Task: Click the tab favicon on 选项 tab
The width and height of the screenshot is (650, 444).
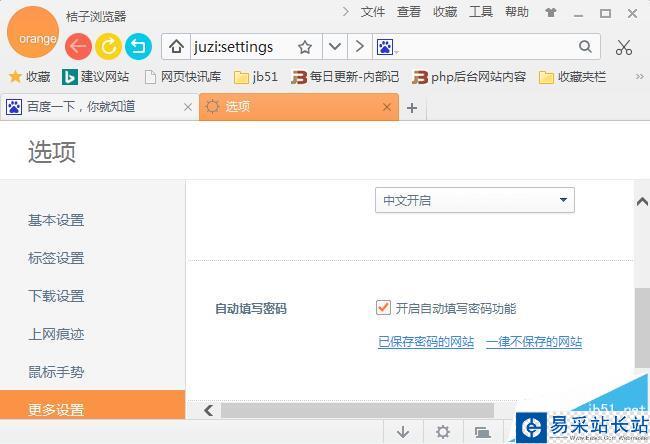Action: [213, 107]
